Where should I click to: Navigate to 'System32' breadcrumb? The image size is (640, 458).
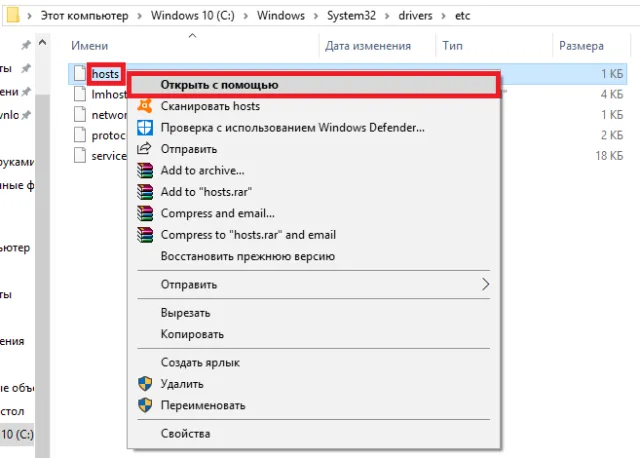(x=351, y=16)
